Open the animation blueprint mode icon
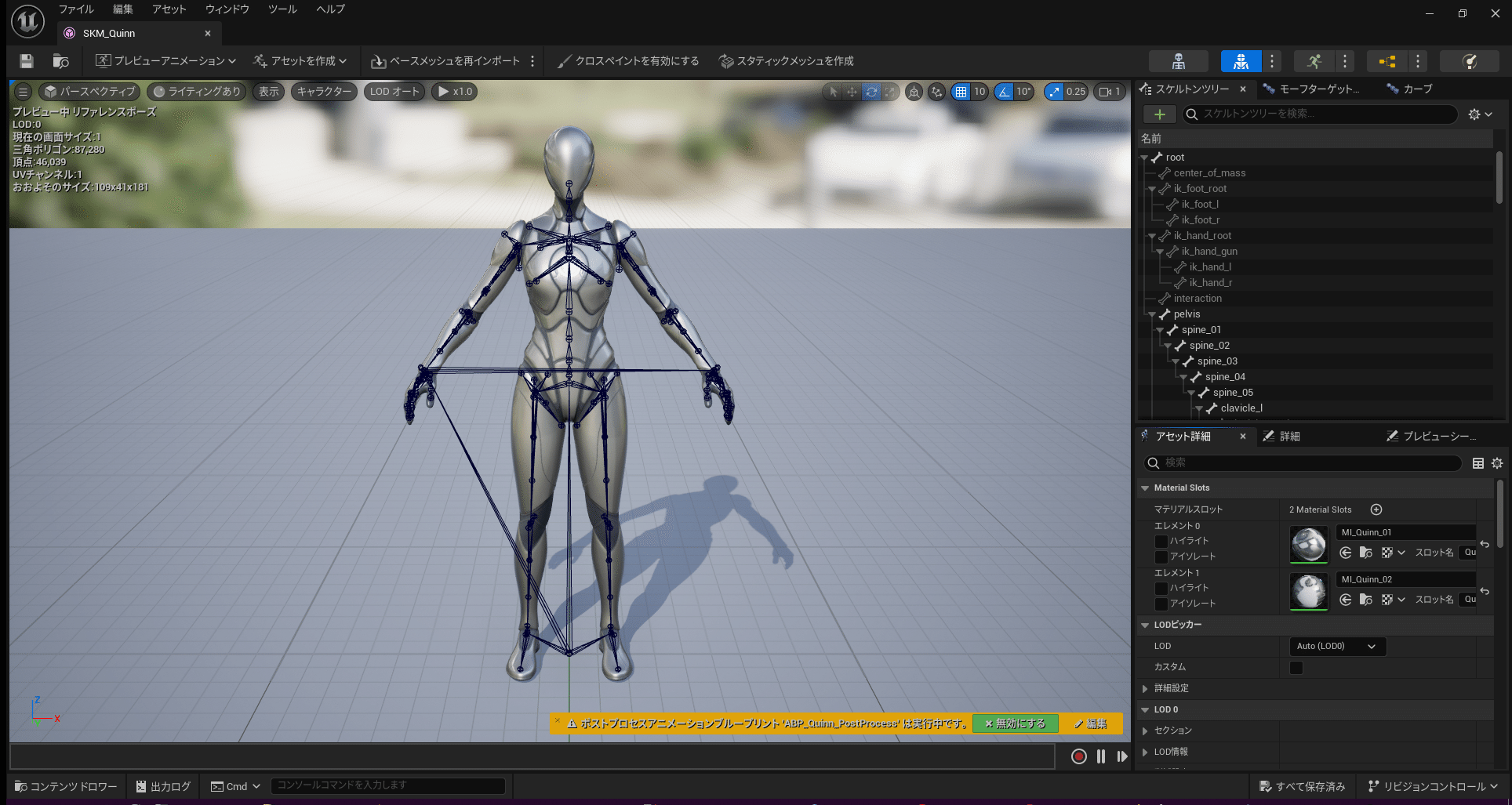The height and width of the screenshot is (805, 1512). [x=1387, y=61]
